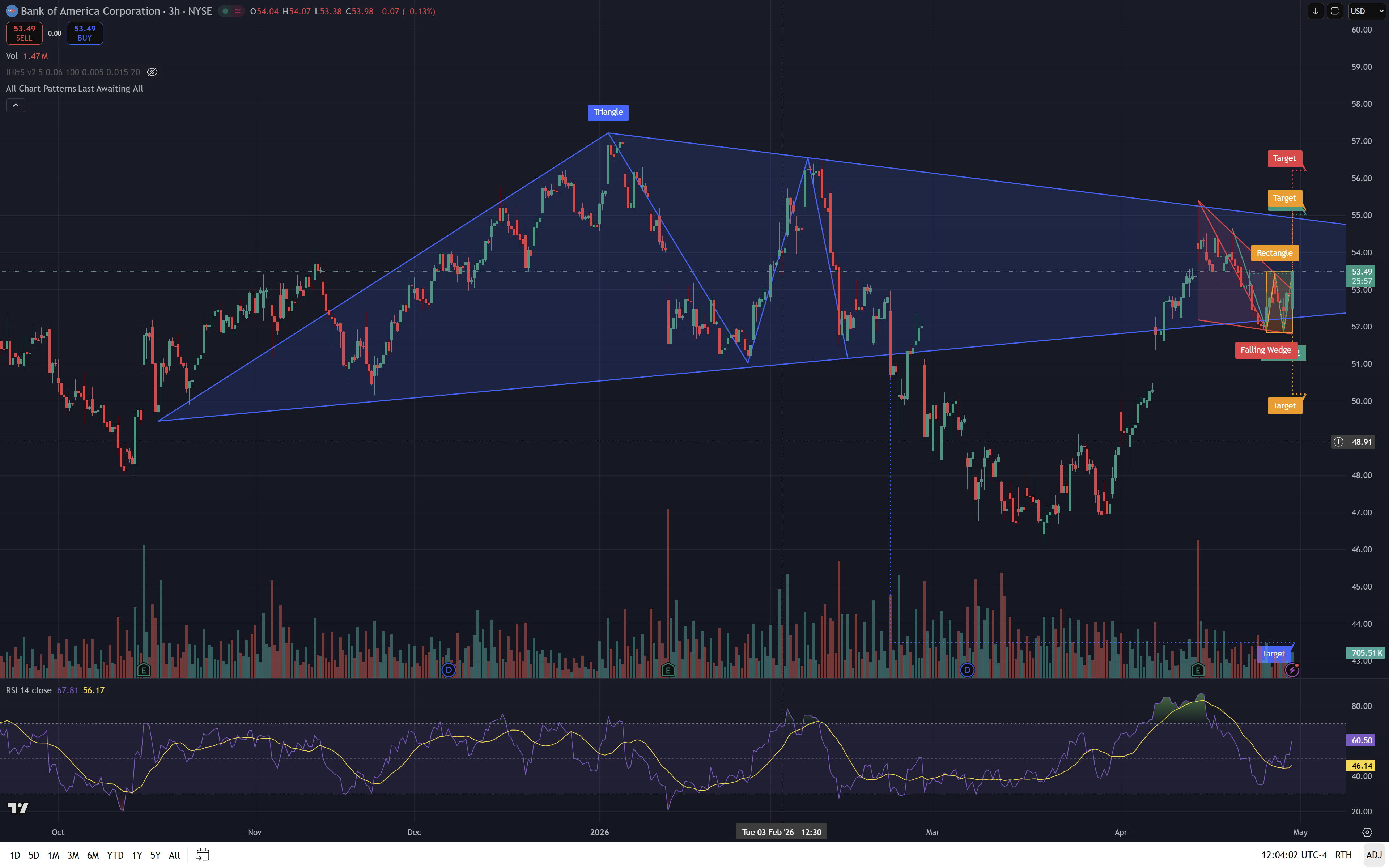This screenshot has width=1389, height=868.
Task: Click the −0.07 (−0.13%) change value
Action: (406, 12)
